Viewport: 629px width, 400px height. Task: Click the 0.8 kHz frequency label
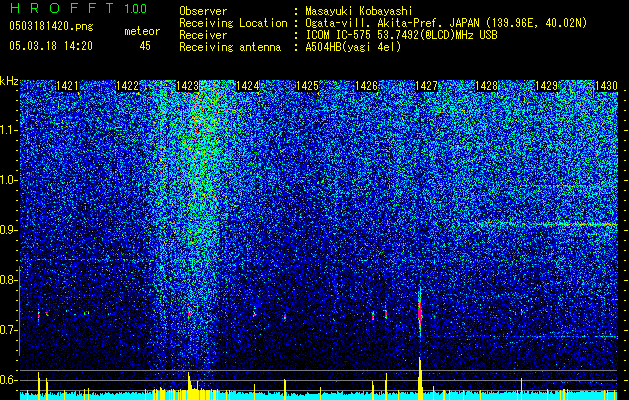tap(8, 280)
